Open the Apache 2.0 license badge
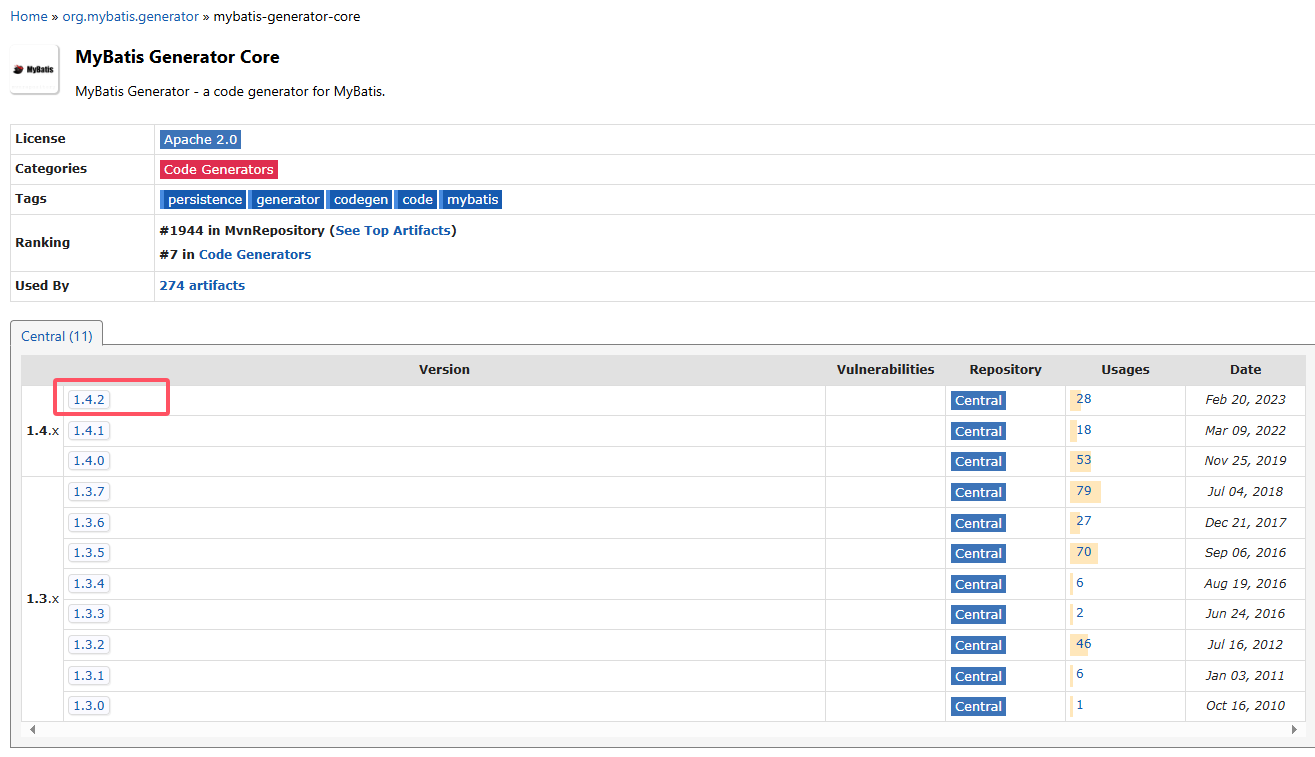The image size is (1315, 757). [x=200, y=139]
